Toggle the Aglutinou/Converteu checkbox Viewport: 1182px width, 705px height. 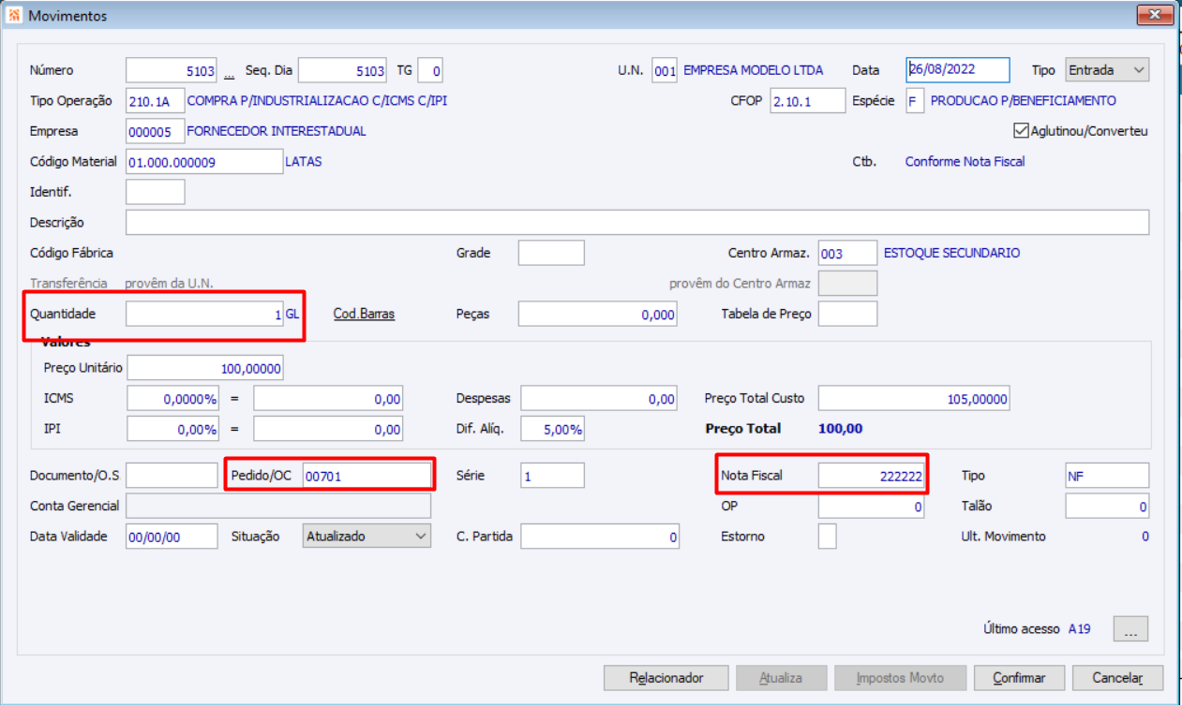[x=1021, y=131]
